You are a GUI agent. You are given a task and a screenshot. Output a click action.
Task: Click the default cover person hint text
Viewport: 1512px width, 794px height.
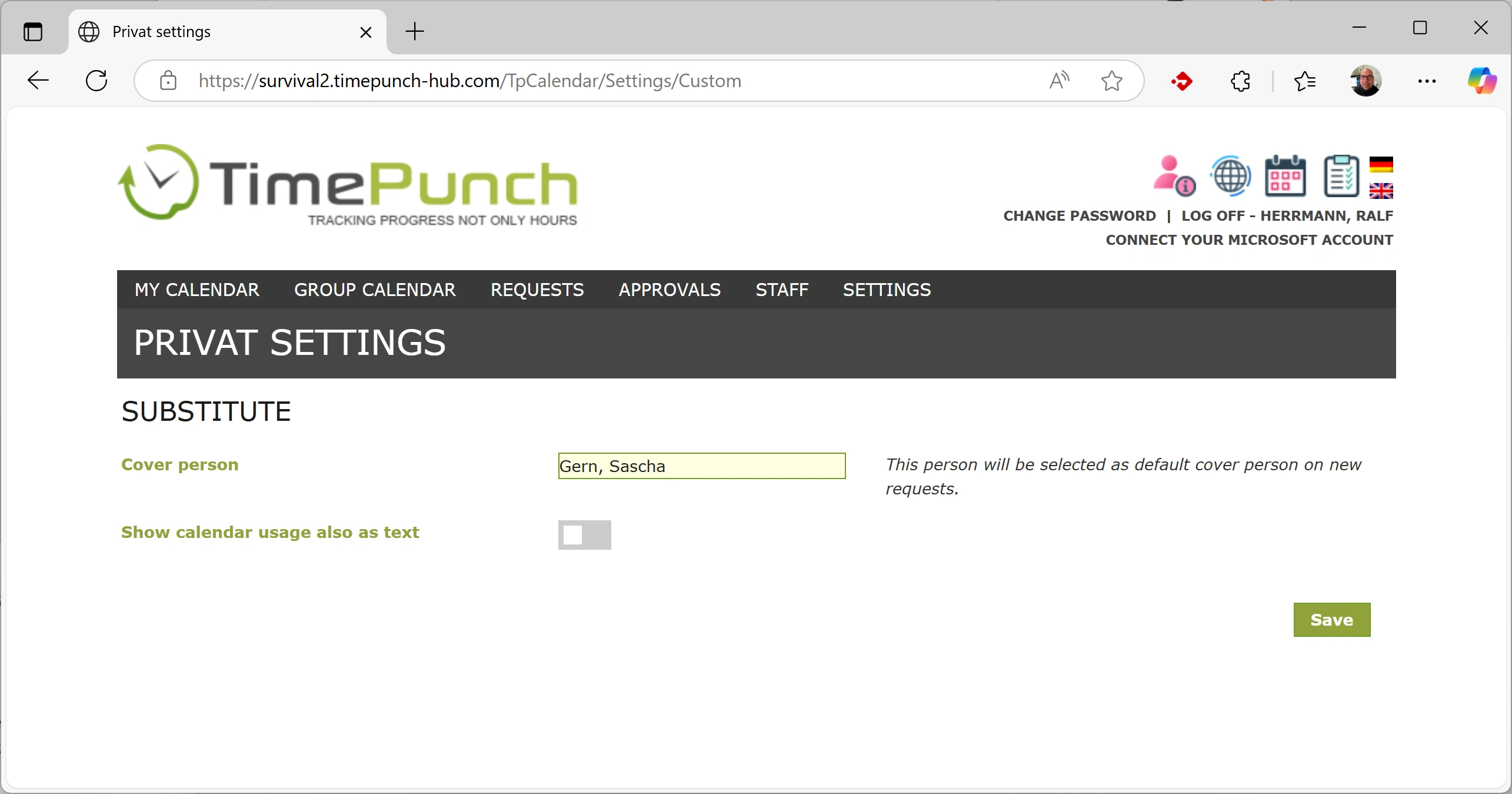[x=1123, y=477]
